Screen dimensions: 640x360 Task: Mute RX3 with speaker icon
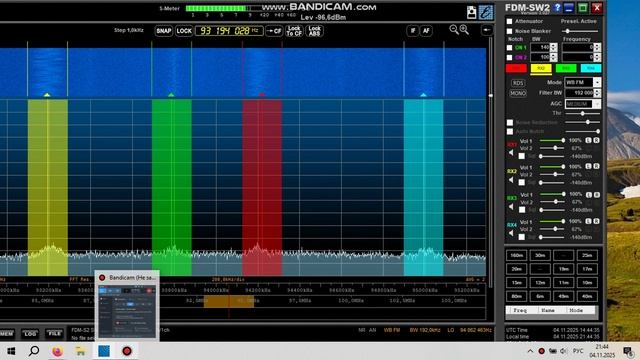[x=511, y=207]
